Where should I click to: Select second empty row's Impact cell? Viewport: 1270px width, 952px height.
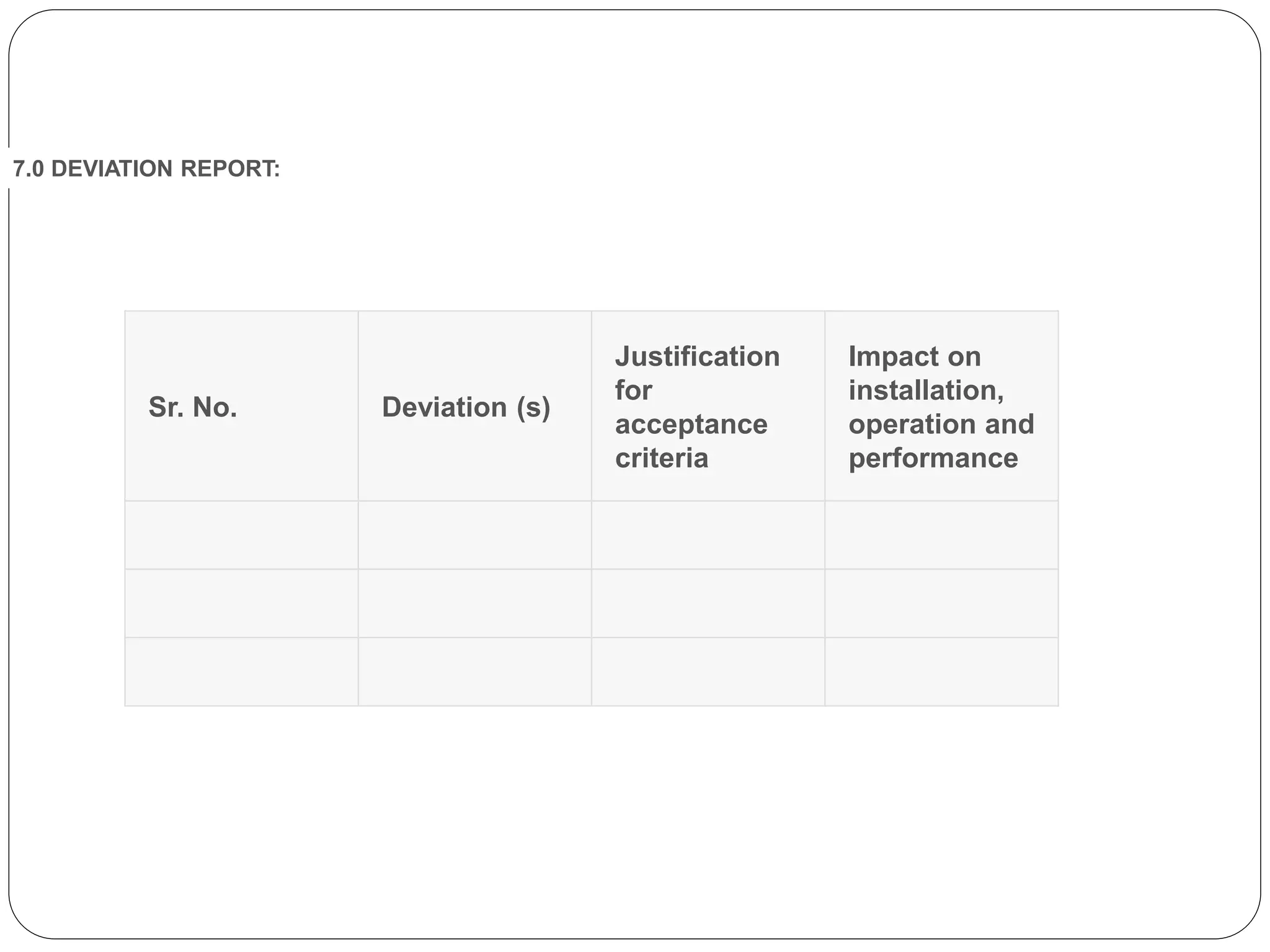(941, 603)
